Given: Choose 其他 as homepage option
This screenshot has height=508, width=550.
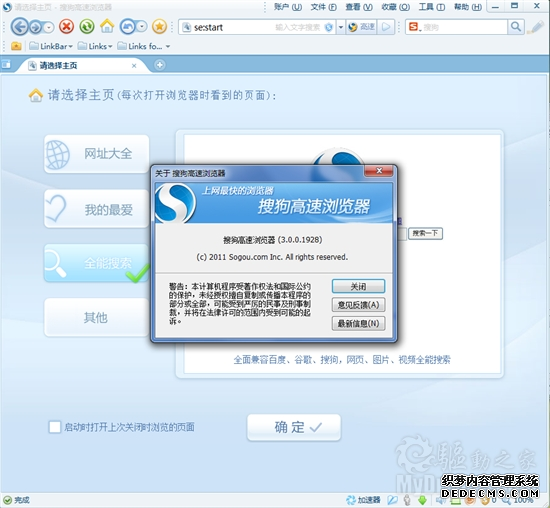Looking at the screenshot, I should click(96, 318).
